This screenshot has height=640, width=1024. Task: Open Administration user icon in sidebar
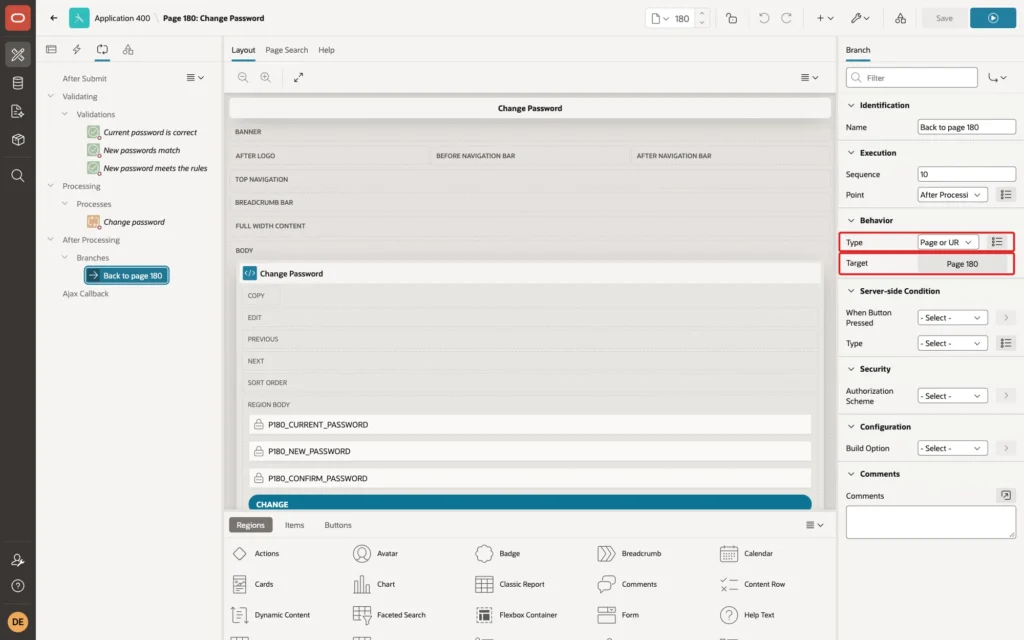pos(18,560)
